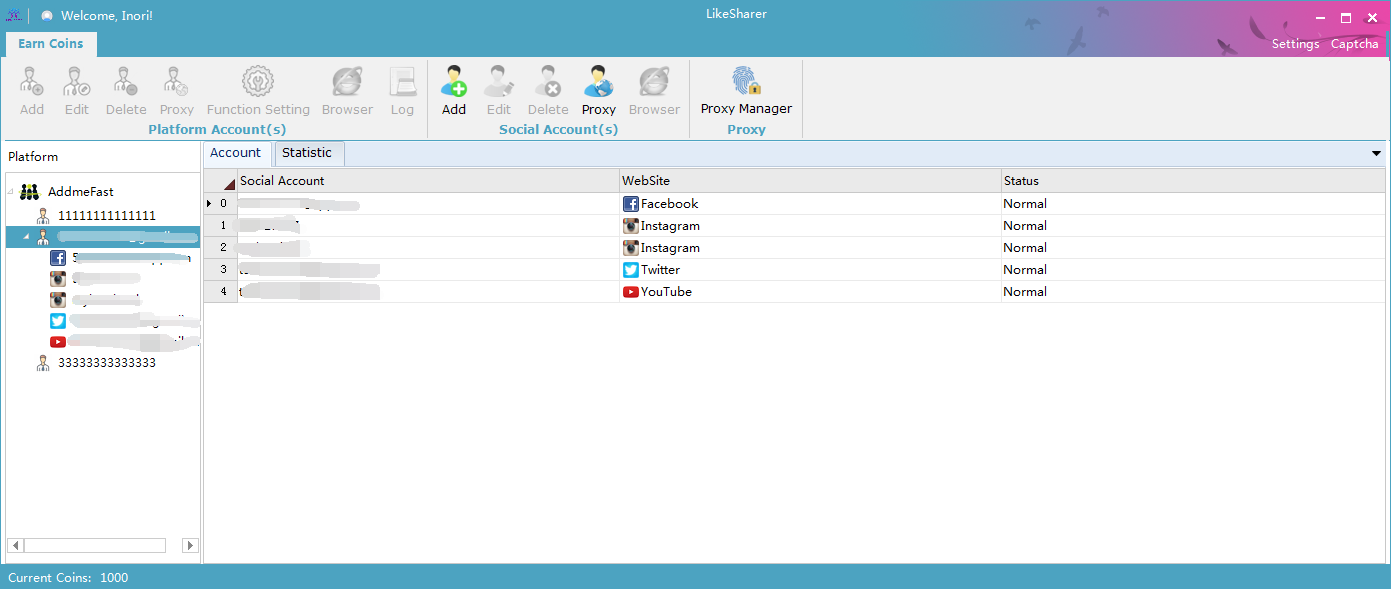Screen dimensions: 1391x589
Task: Click the Instagram cell in row 2
Action: click(811, 248)
